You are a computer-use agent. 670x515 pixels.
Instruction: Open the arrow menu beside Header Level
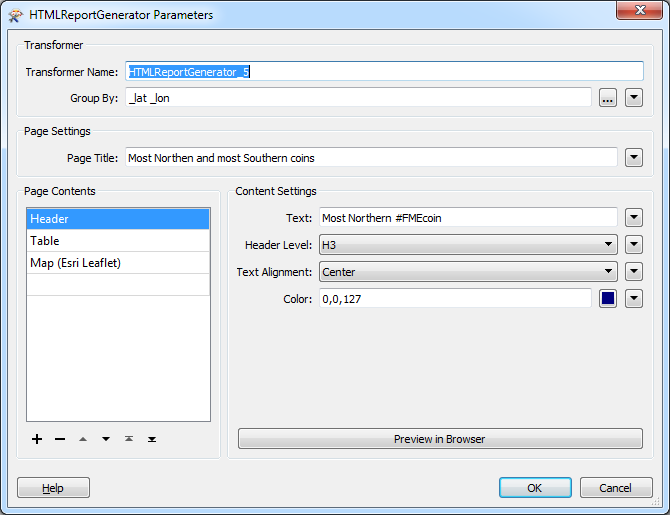(634, 245)
